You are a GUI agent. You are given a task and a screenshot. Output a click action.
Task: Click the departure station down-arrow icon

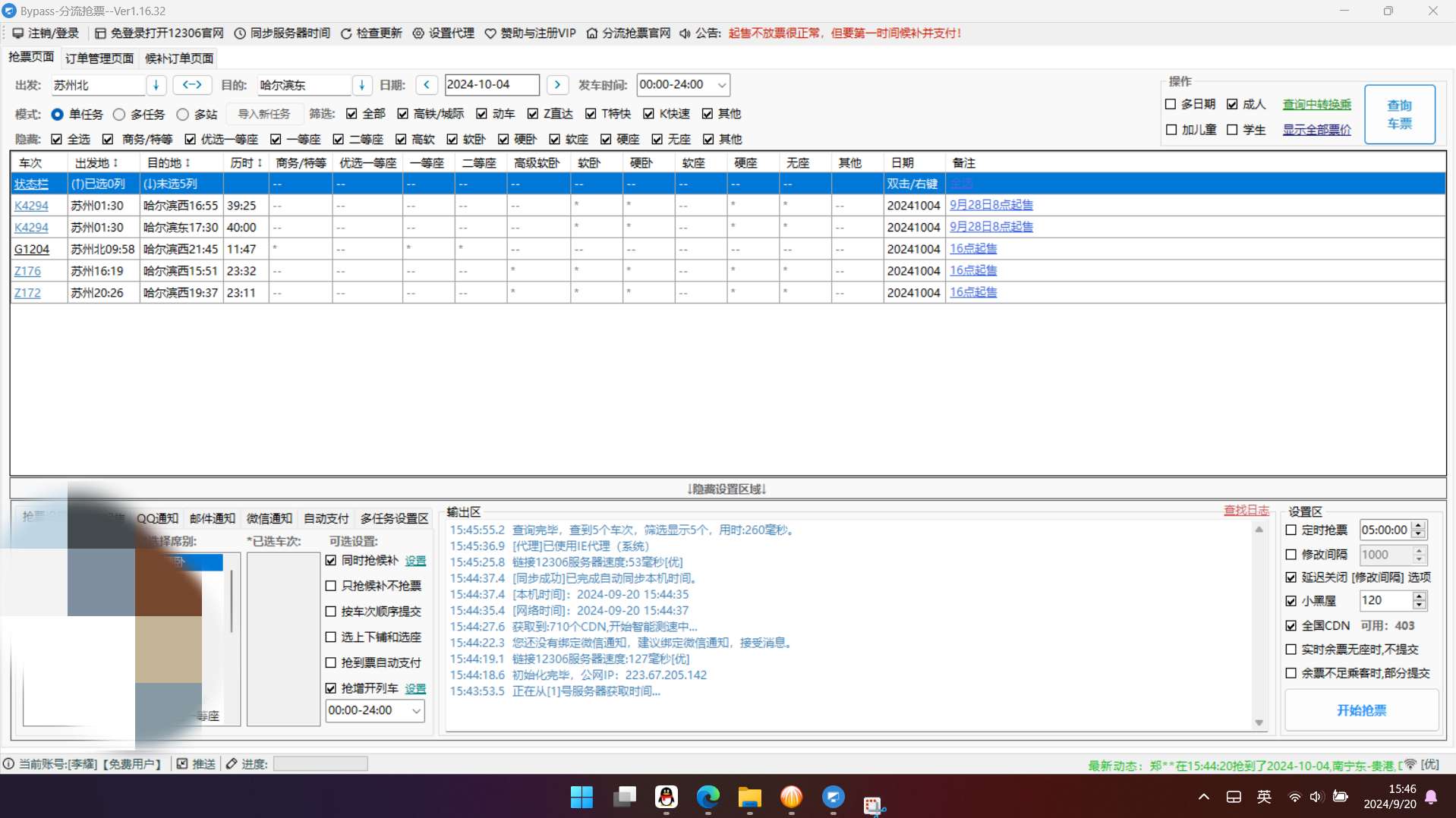click(156, 85)
